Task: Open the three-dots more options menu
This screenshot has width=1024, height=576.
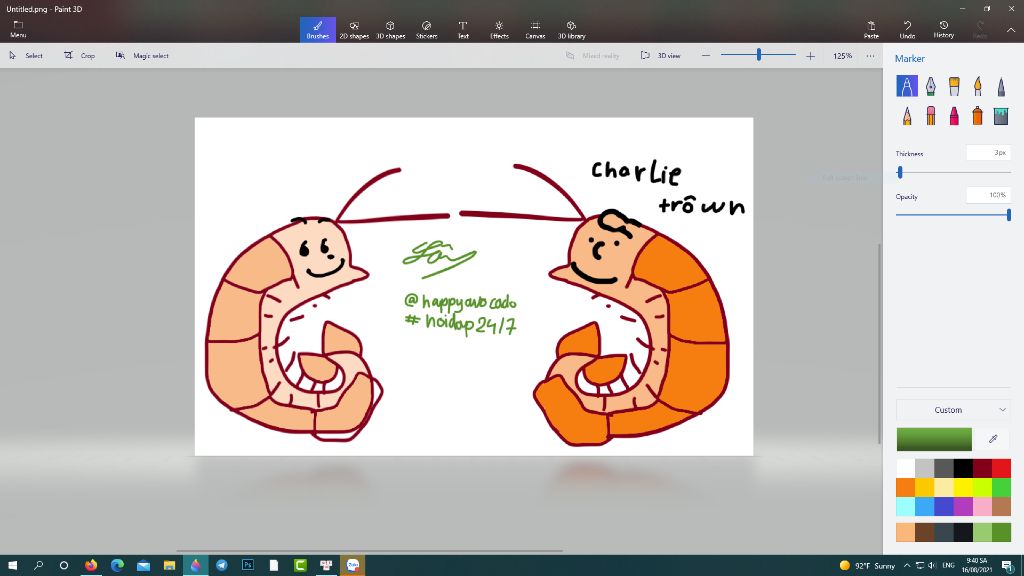Action: 870,56
